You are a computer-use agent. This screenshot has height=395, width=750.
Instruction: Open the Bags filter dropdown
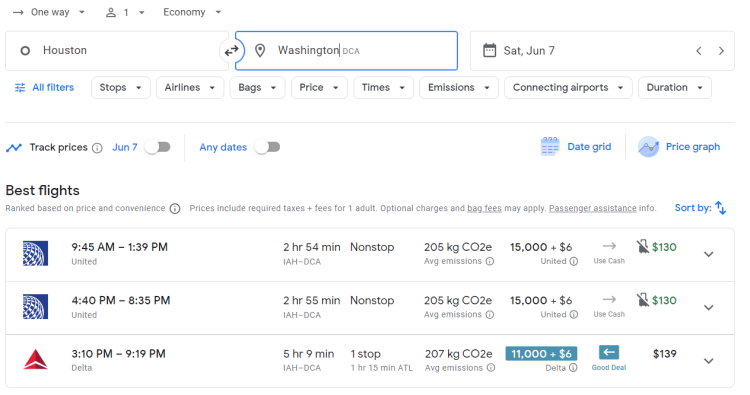pos(257,88)
